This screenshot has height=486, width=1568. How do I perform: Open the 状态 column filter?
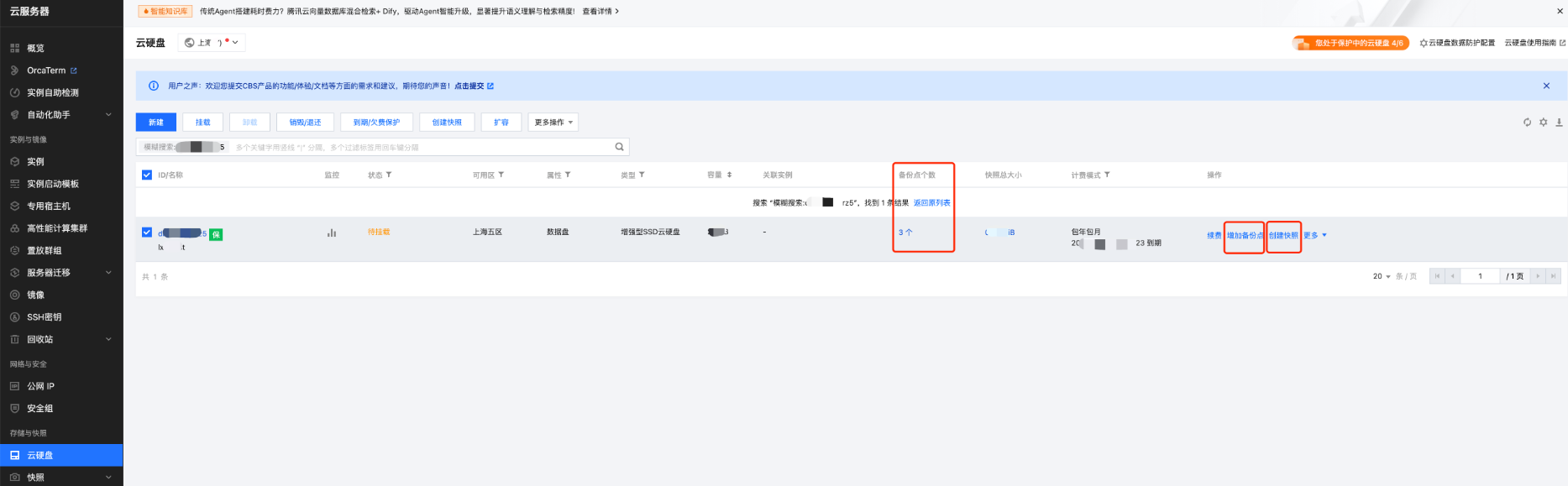point(389,175)
